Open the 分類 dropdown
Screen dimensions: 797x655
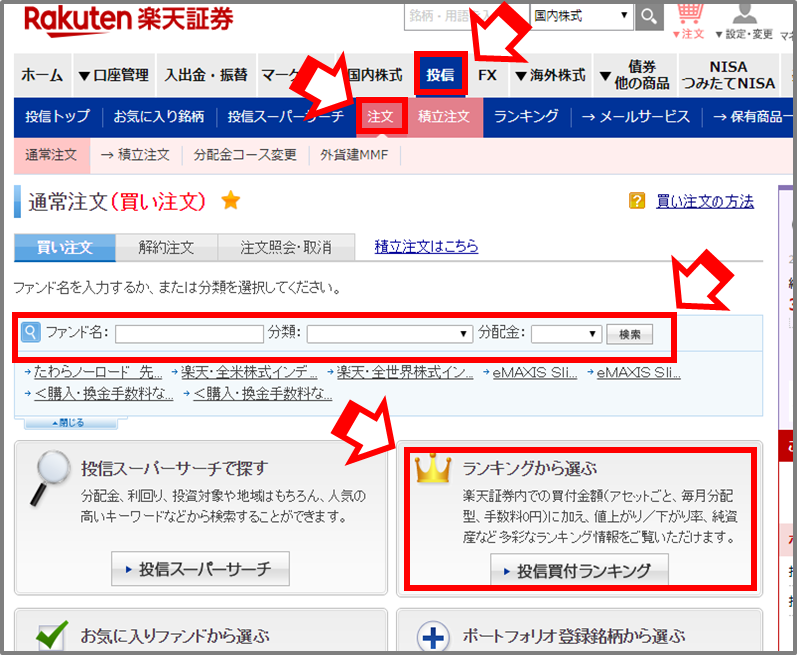pyautogui.click(x=390, y=334)
